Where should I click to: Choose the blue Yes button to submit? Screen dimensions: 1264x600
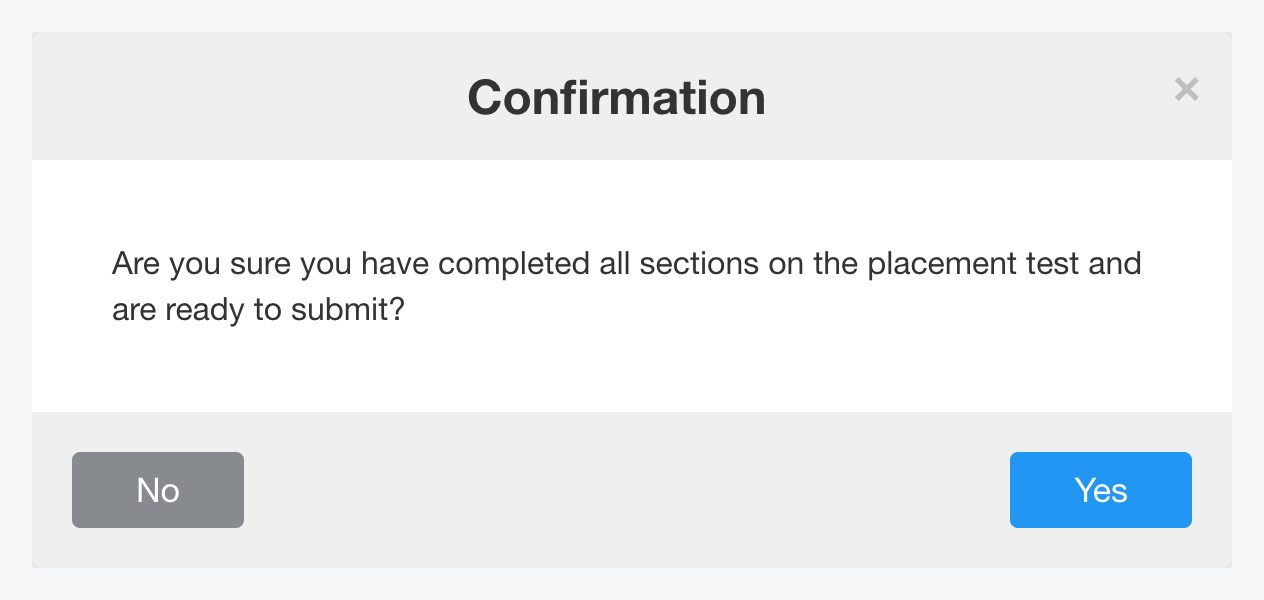pyautogui.click(x=1100, y=490)
